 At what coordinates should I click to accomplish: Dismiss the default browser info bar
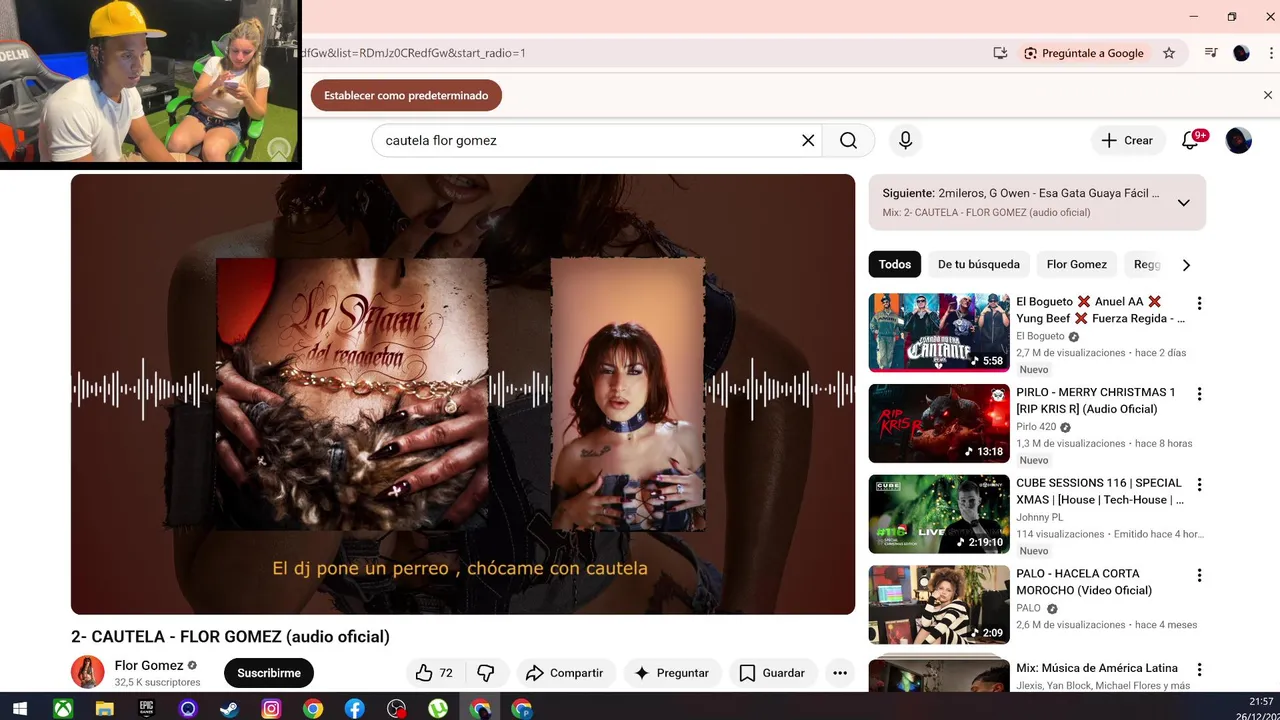1268,95
